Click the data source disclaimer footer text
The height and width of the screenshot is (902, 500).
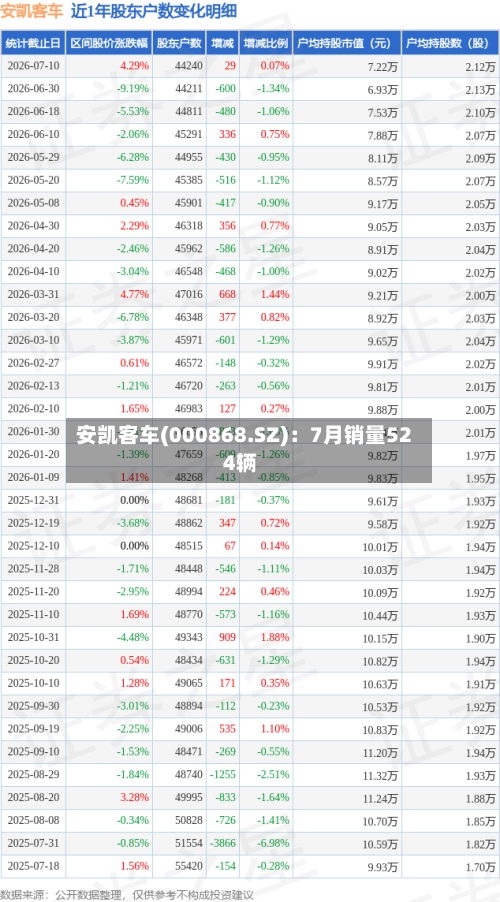tap(127, 895)
